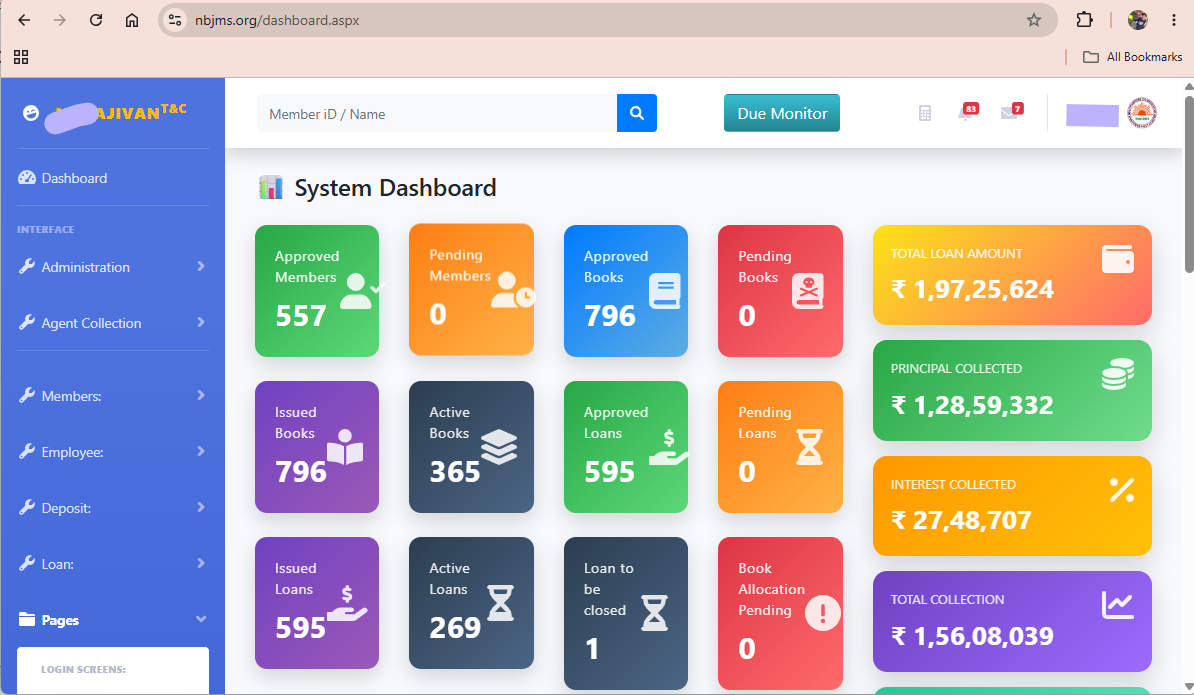Click the Active Loans hourglass icon

[500, 603]
